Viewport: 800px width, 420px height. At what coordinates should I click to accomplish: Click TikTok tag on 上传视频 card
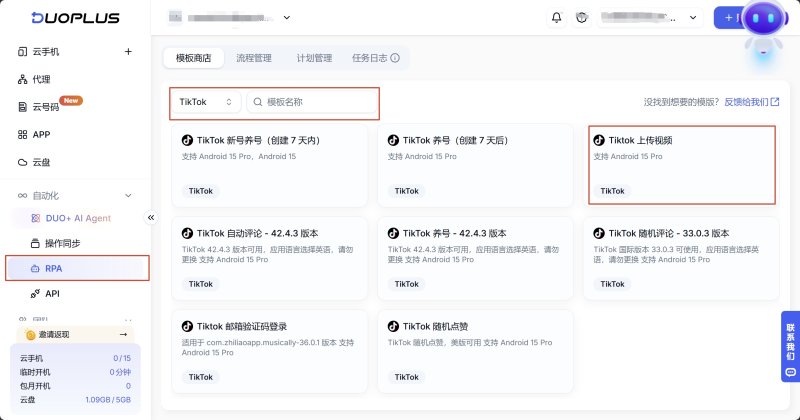pyautogui.click(x=612, y=191)
